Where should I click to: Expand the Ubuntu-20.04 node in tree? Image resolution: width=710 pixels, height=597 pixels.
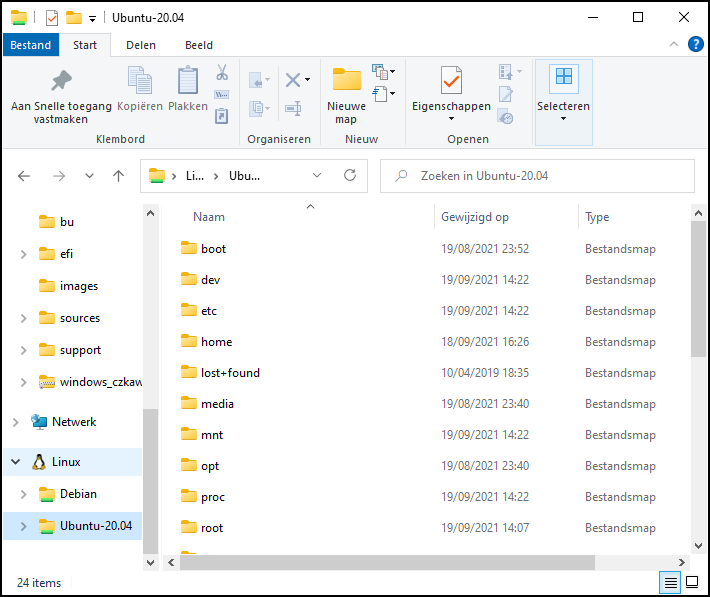(24, 526)
